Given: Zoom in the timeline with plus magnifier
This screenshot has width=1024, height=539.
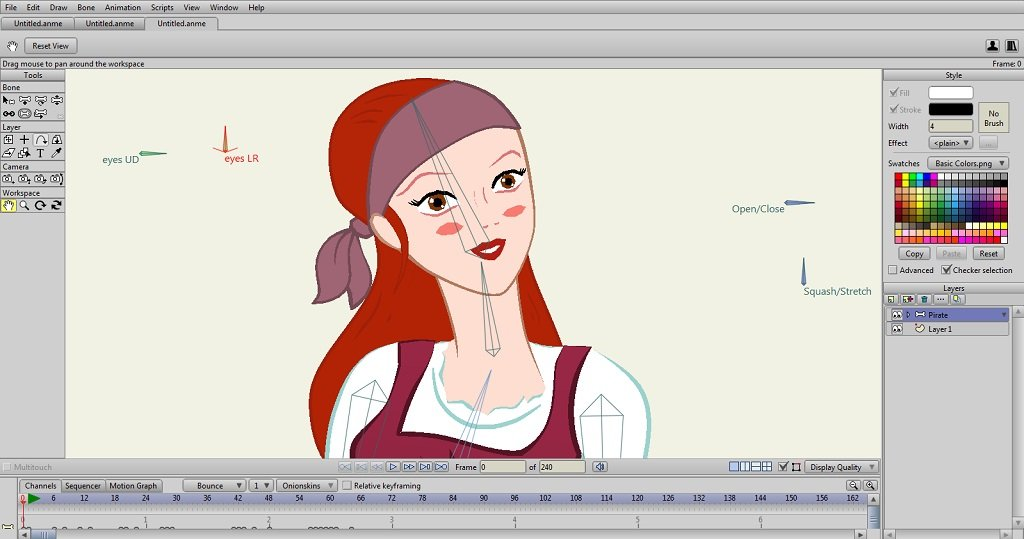Looking at the screenshot, I should 870,485.
